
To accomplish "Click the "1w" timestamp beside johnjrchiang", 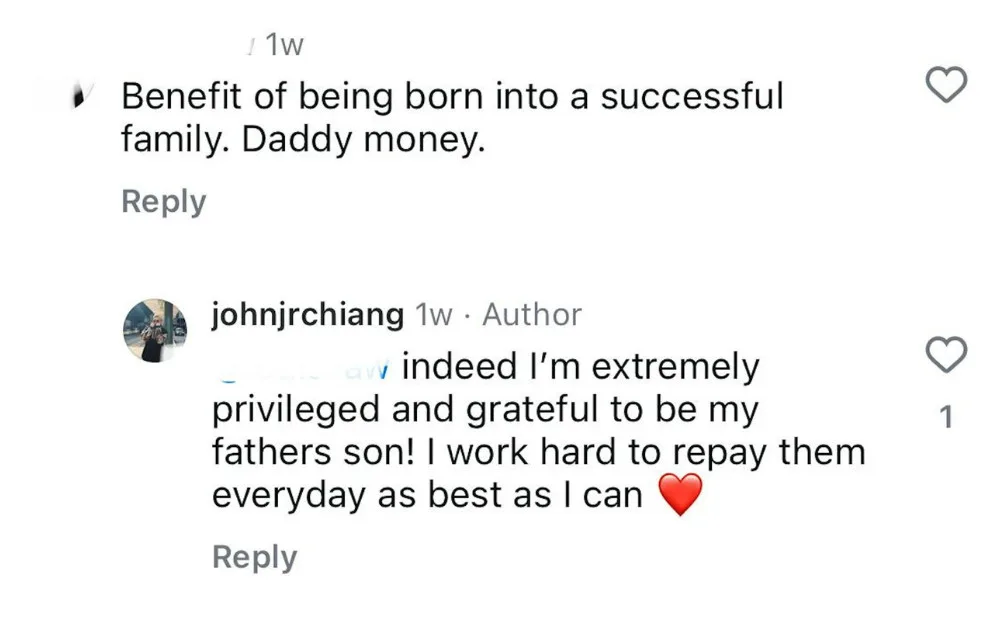I will pos(434,315).
